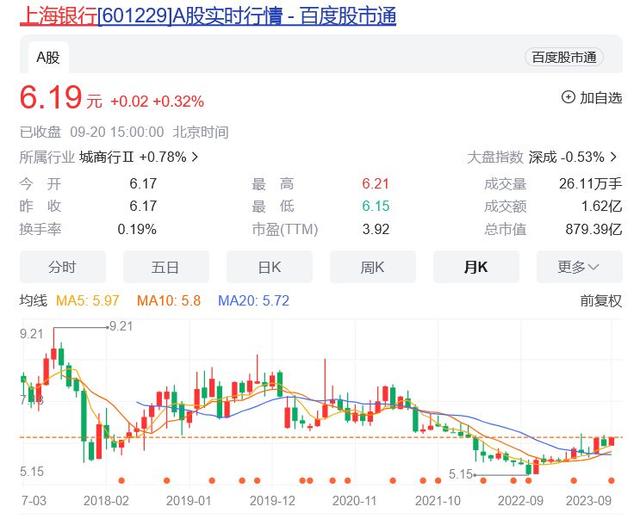The image size is (640, 519).
Task: Select the A股 tab
Action: (x=48, y=58)
